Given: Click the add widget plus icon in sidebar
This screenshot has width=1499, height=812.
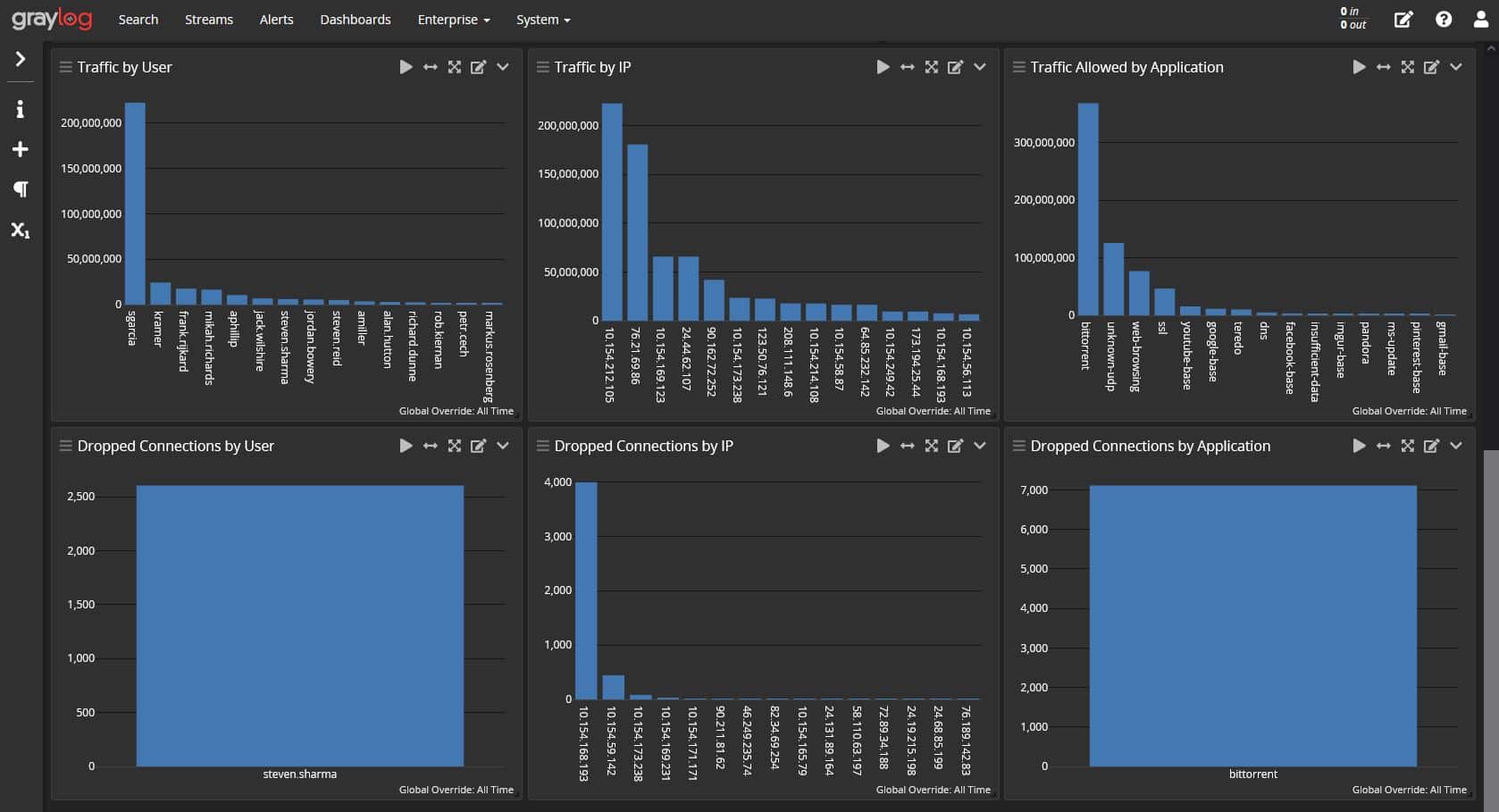Looking at the screenshot, I should pos(20,148).
